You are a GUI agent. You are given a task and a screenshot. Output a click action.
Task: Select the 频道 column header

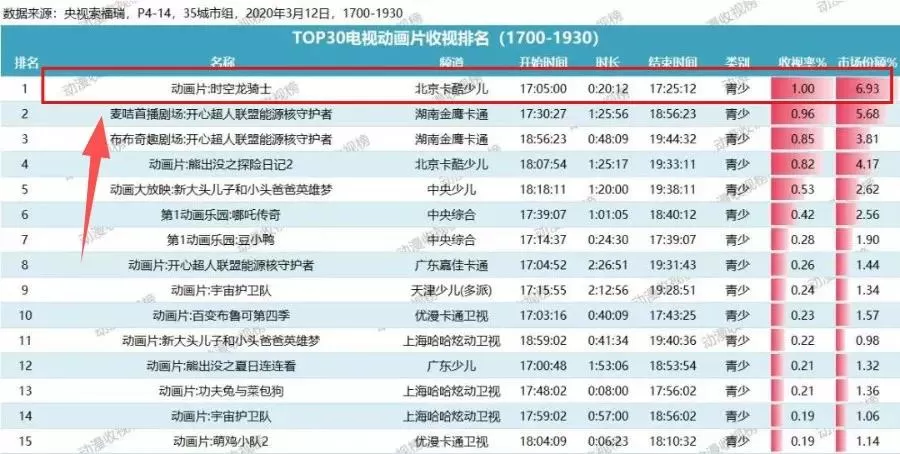pyautogui.click(x=451, y=62)
